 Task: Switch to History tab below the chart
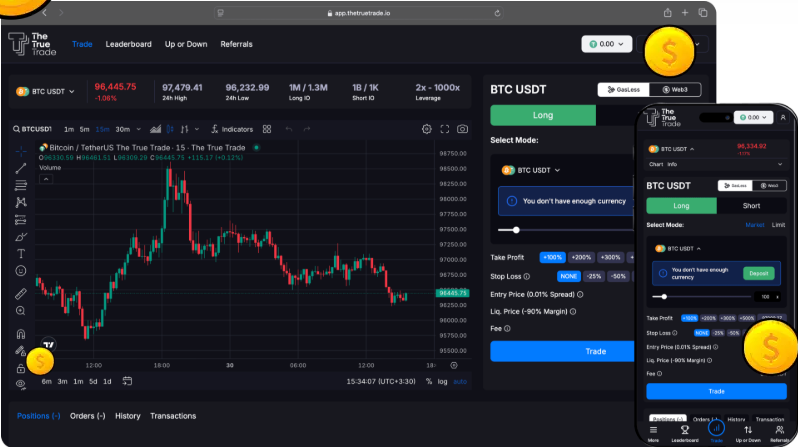point(127,416)
